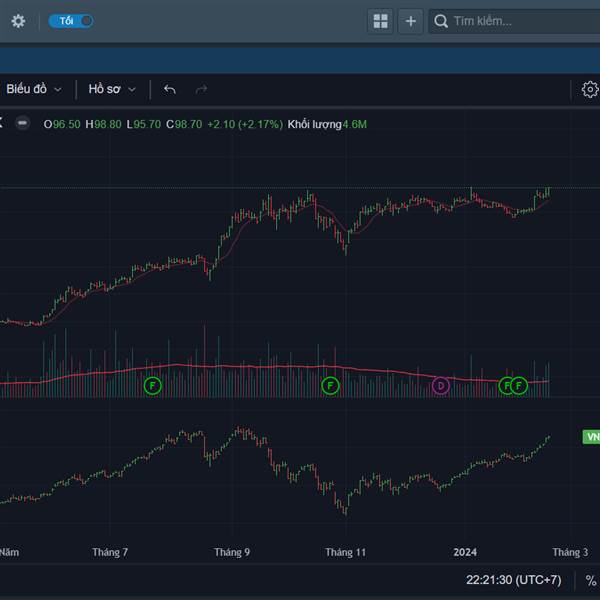
Task: Open the settings gear in the top bar
Action: 18,21
